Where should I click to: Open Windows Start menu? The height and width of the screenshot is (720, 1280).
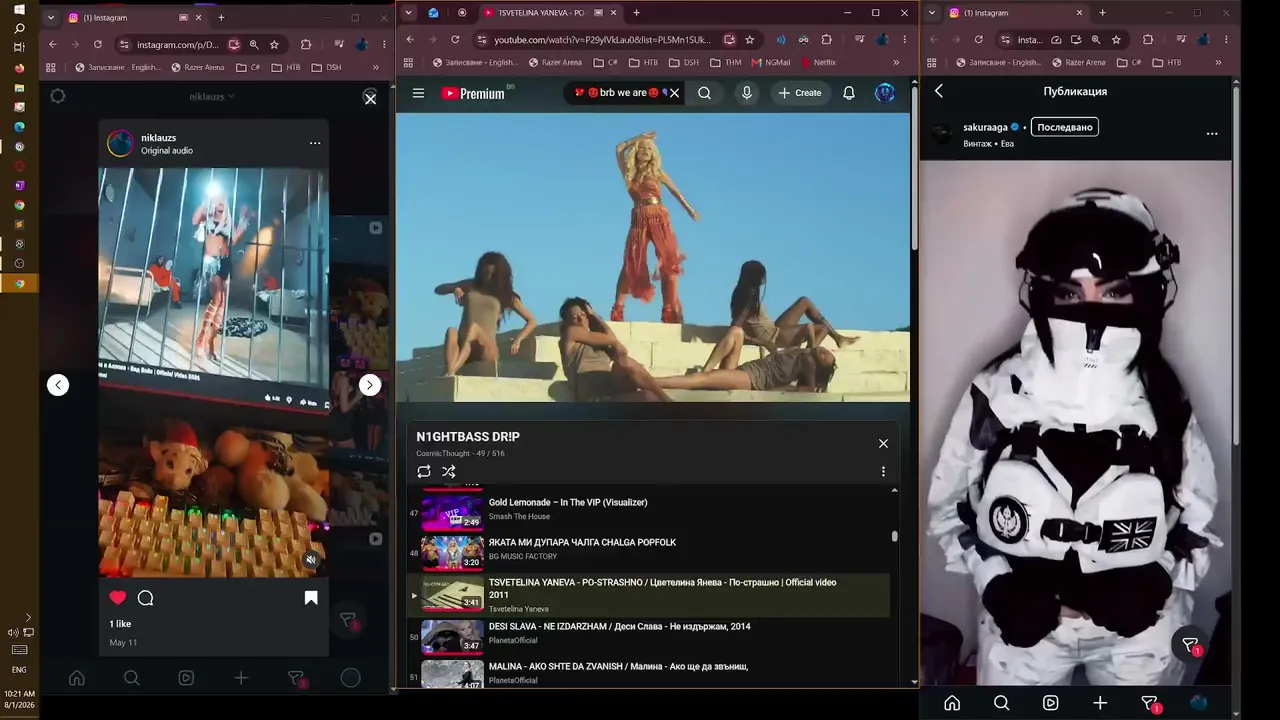point(19,9)
